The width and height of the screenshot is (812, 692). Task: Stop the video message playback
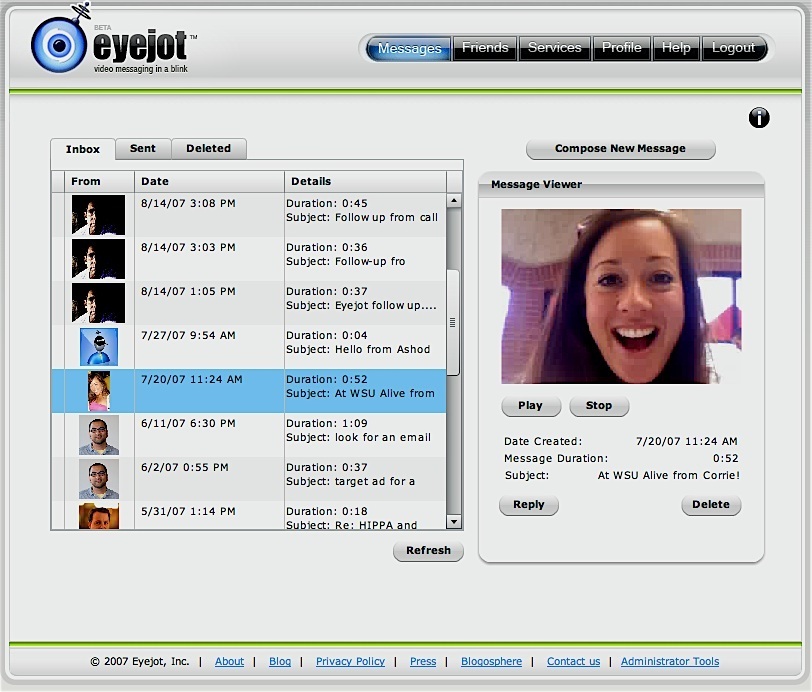(x=598, y=406)
